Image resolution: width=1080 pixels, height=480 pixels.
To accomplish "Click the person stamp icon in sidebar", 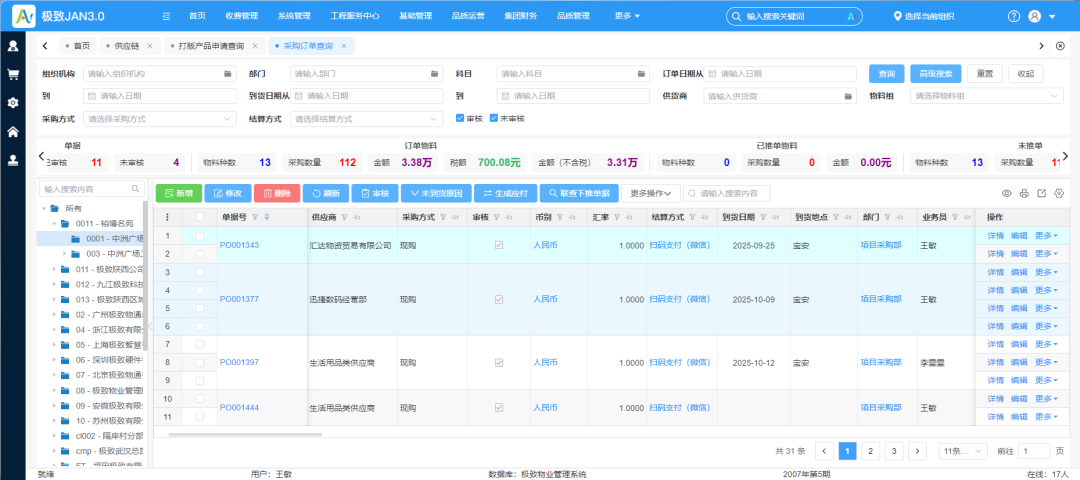I will tap(12, 160).
